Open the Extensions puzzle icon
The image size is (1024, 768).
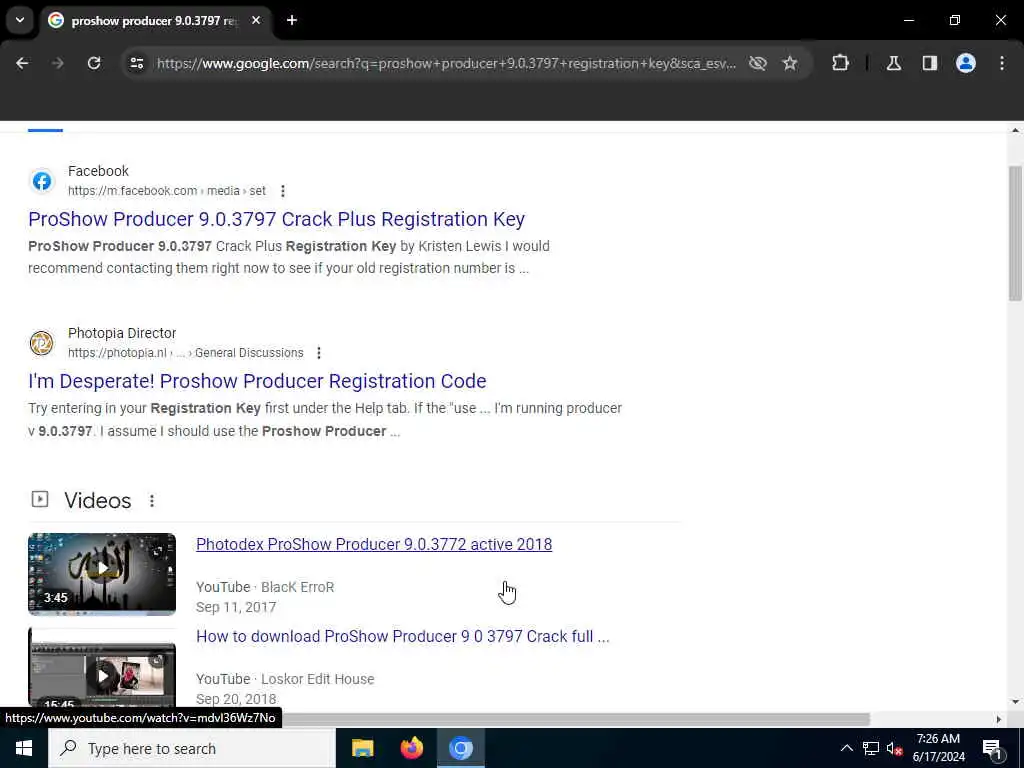pyautogui.click(x=840, y=63)
